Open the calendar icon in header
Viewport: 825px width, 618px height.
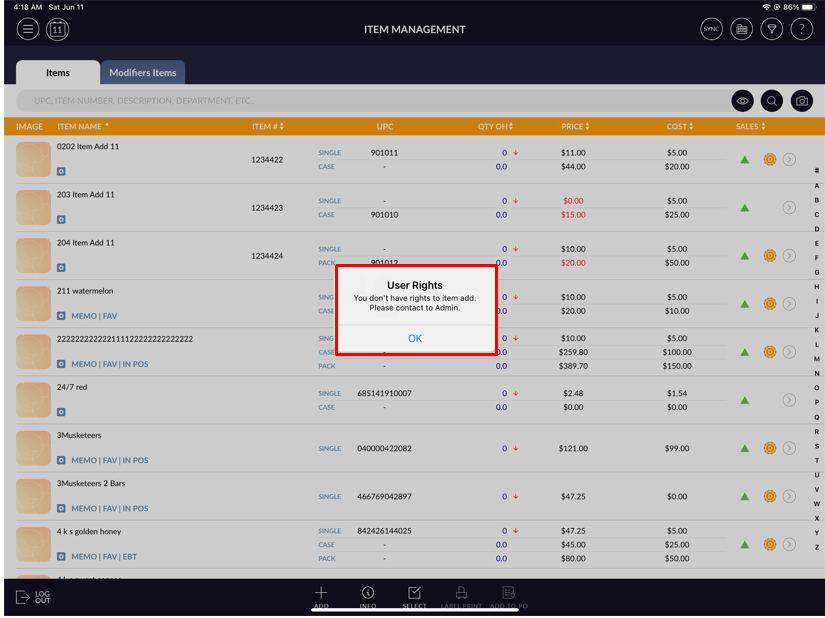[57, 29]
